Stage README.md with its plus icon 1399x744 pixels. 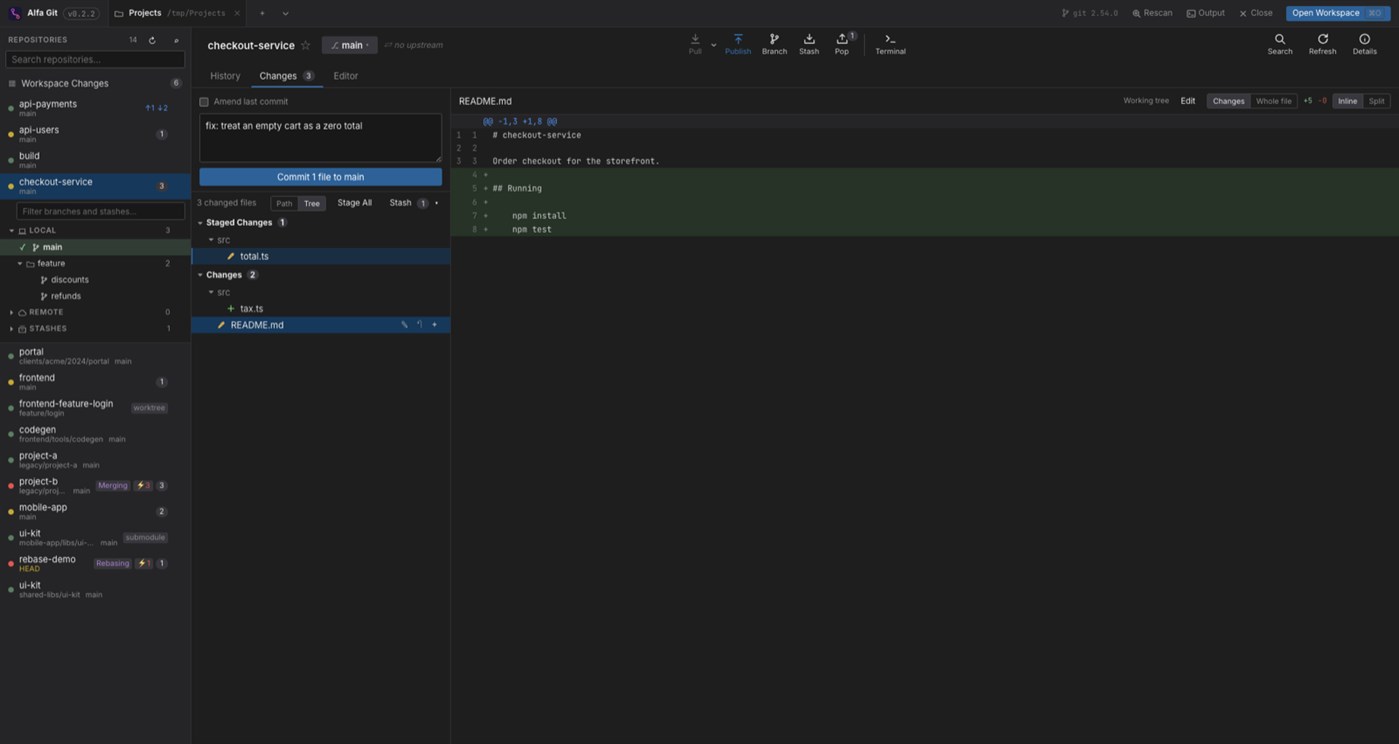click(x=434, y=325)
